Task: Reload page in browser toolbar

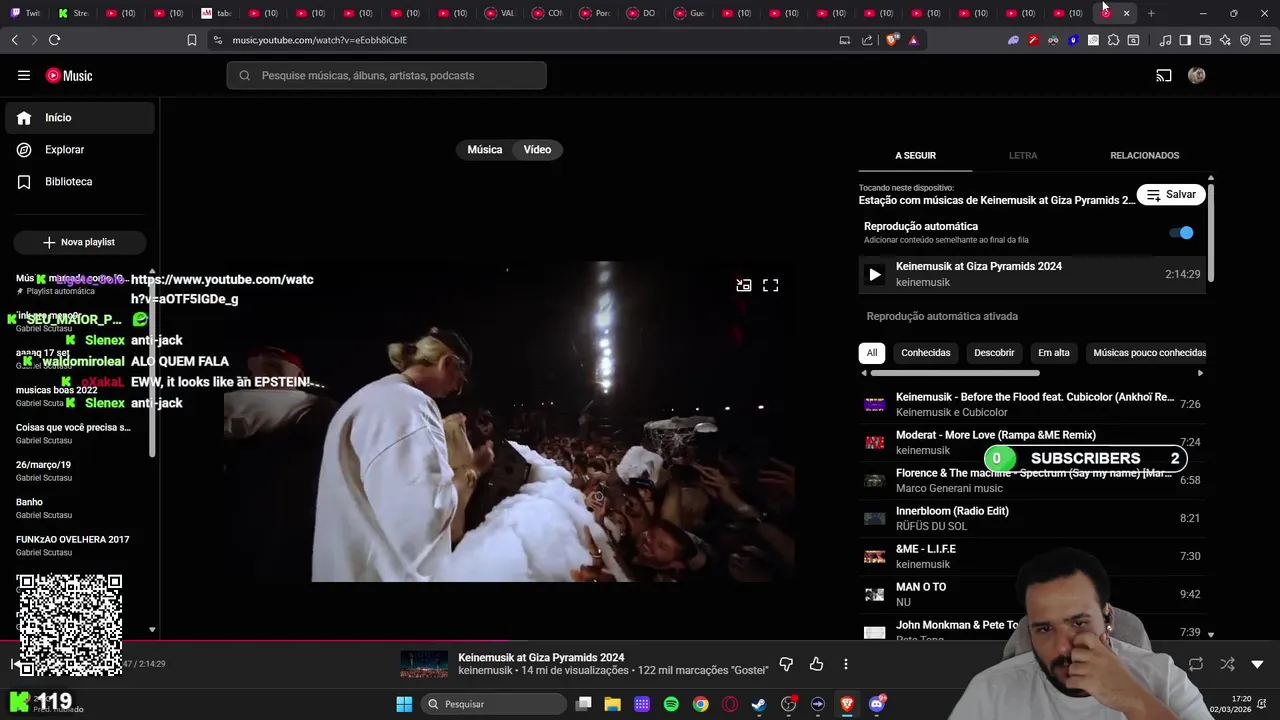Action: coord(54,40)
